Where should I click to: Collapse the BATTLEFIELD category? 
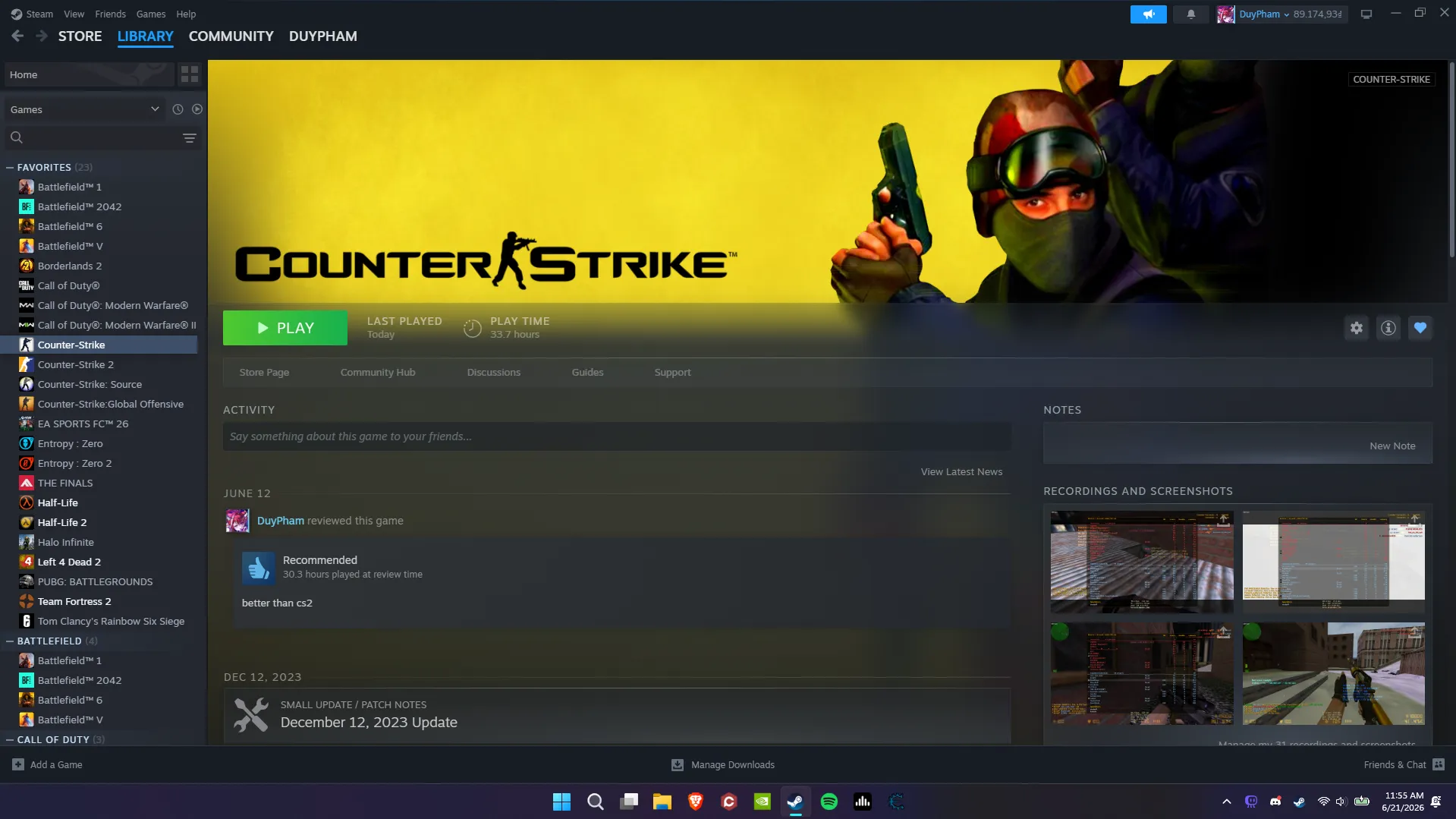(x=10, y=641)
